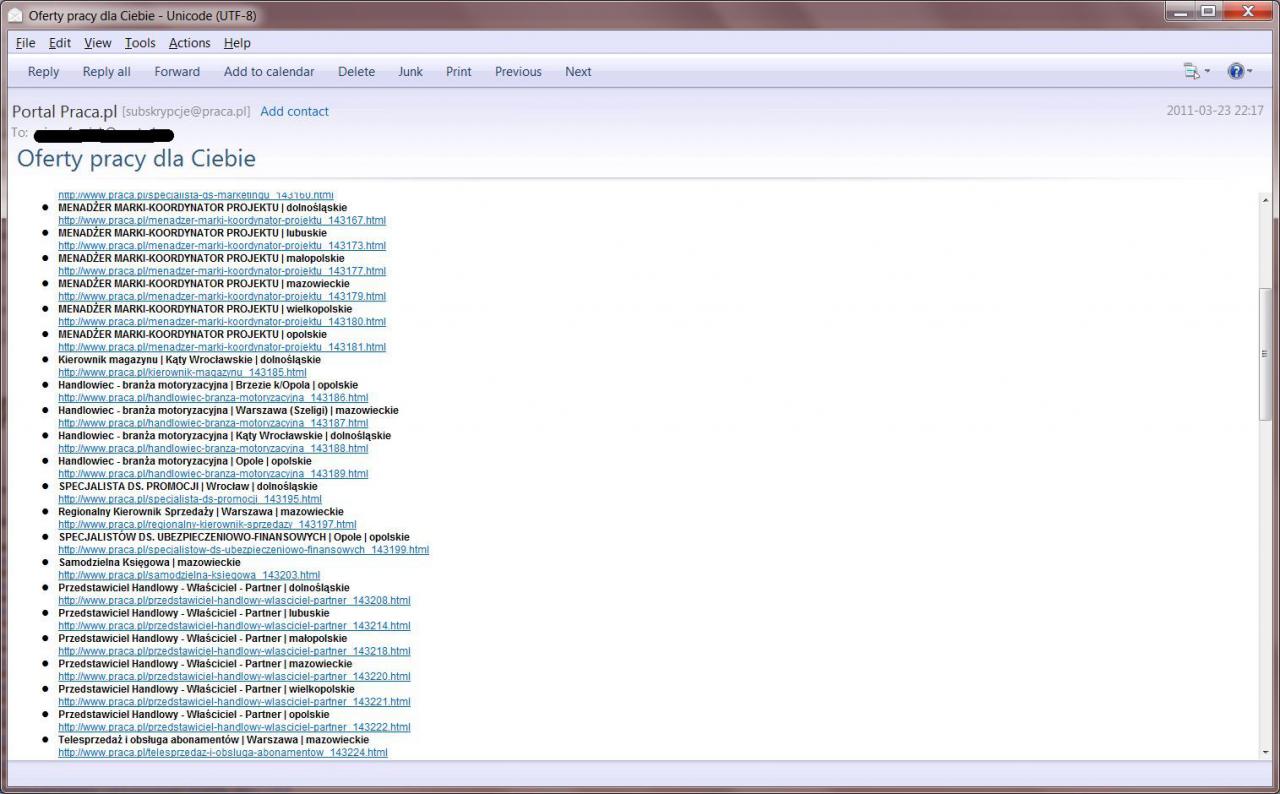
Task: Click 'Telesprzedaż i obsługa abonamentów' text
Action: coord(148,740)
